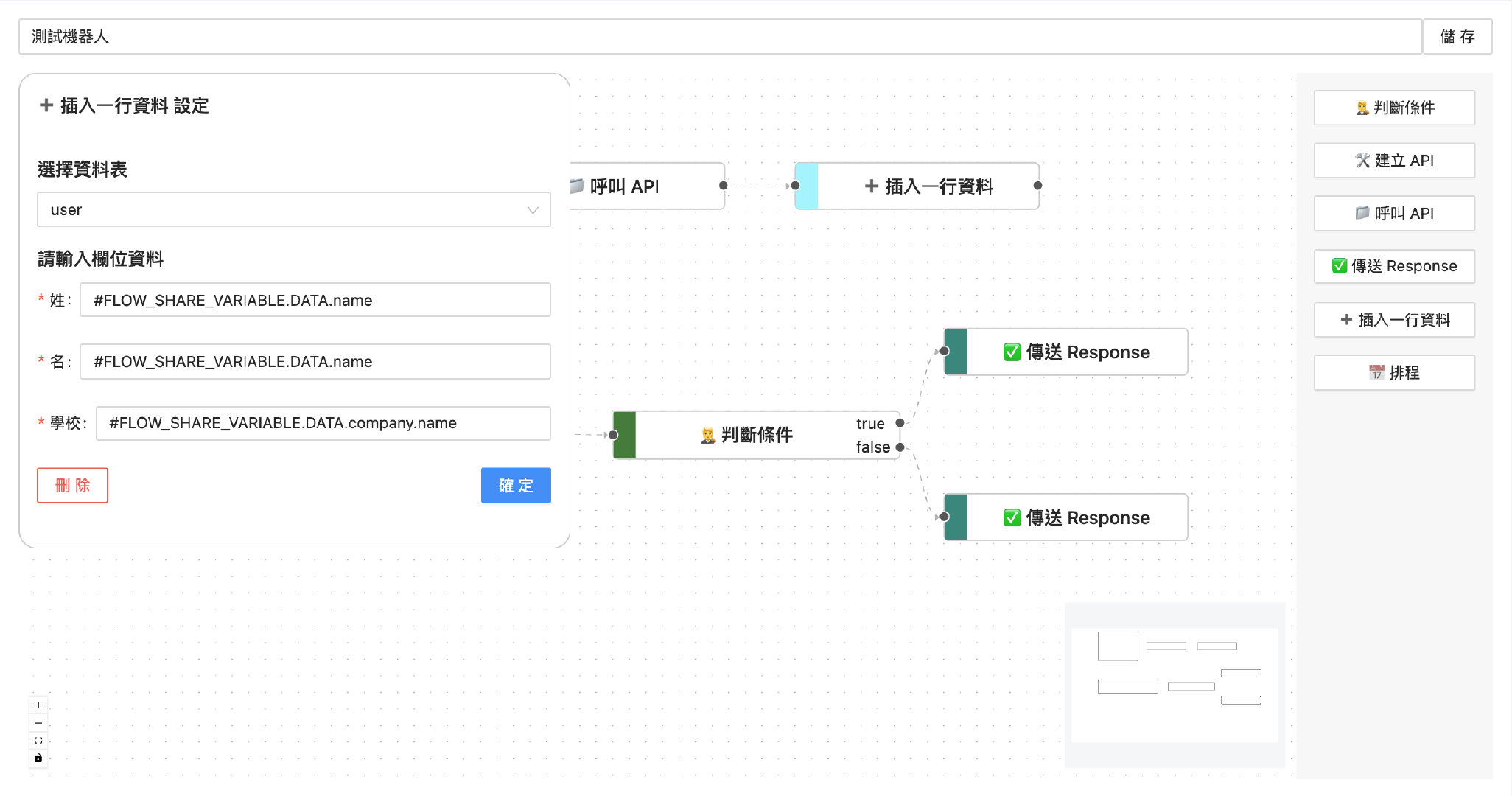Click the 姓 input field

coord(315,300)
